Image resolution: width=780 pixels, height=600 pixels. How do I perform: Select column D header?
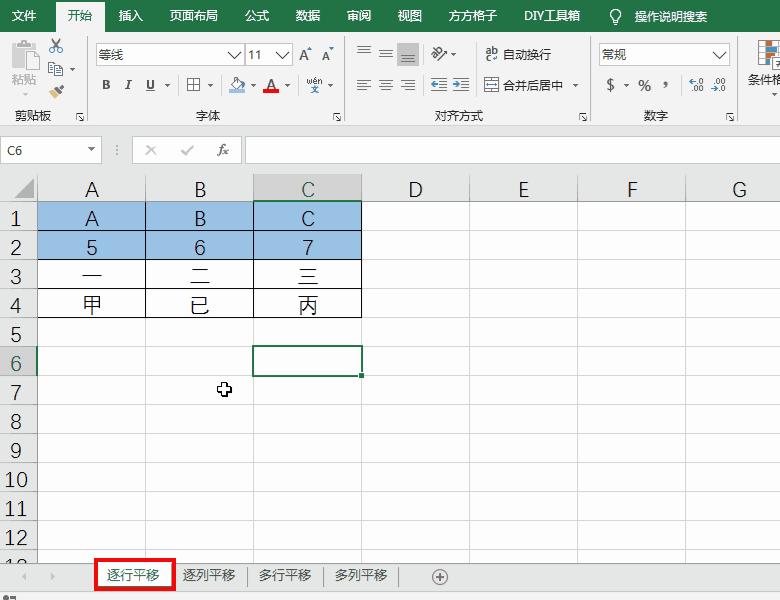coord(415,189)
